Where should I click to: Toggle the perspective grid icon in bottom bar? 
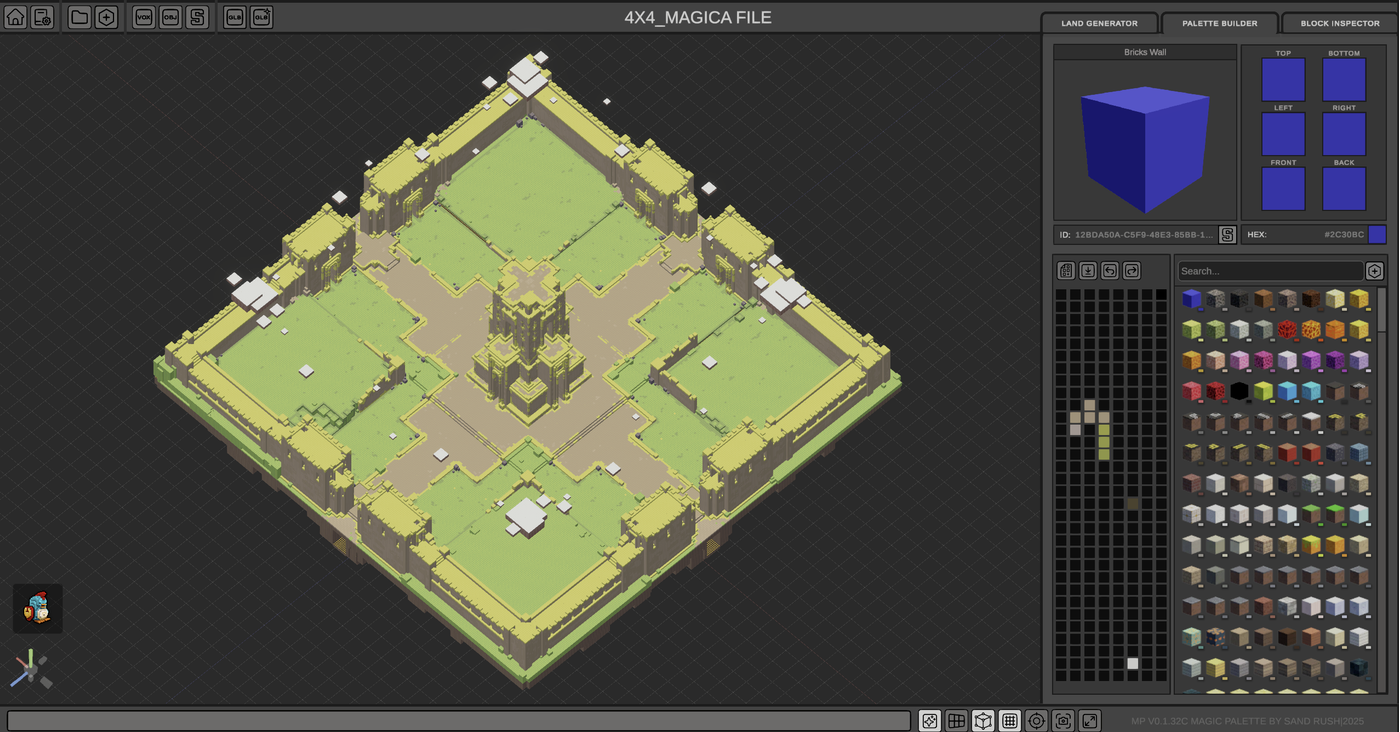(957, 720)
